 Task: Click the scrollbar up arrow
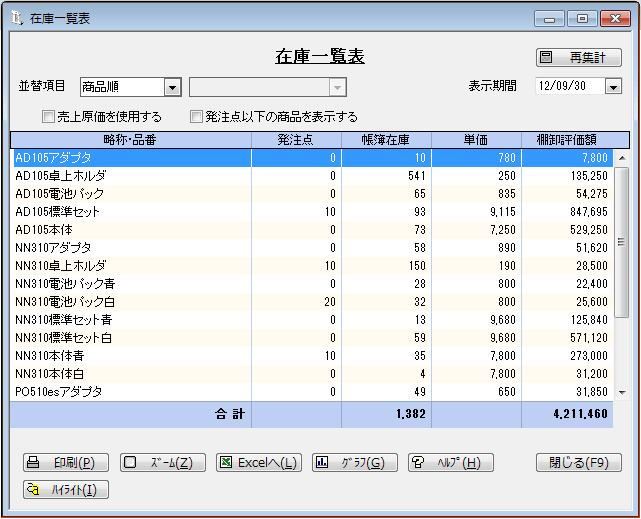pyautogui.click(x=622, y=158)
